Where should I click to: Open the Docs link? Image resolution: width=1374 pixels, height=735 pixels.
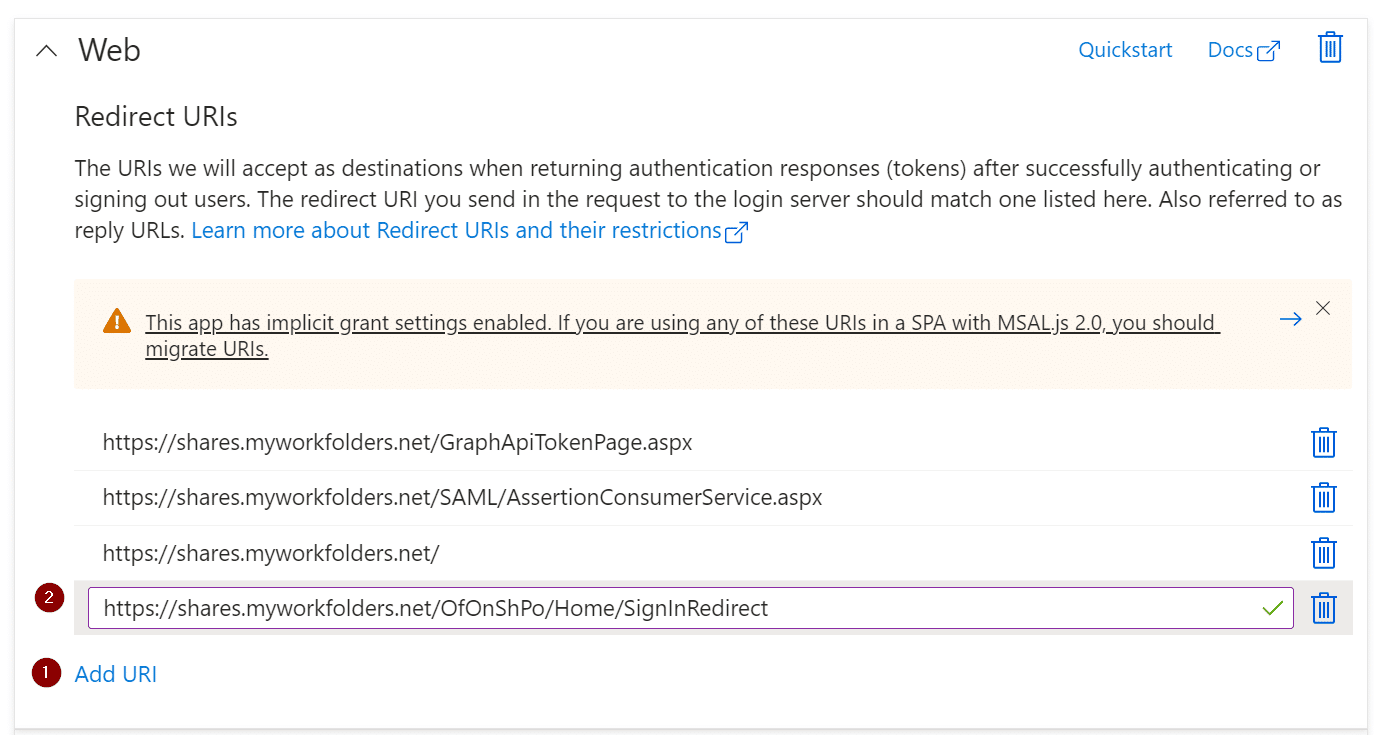(x=1230, y=50)
